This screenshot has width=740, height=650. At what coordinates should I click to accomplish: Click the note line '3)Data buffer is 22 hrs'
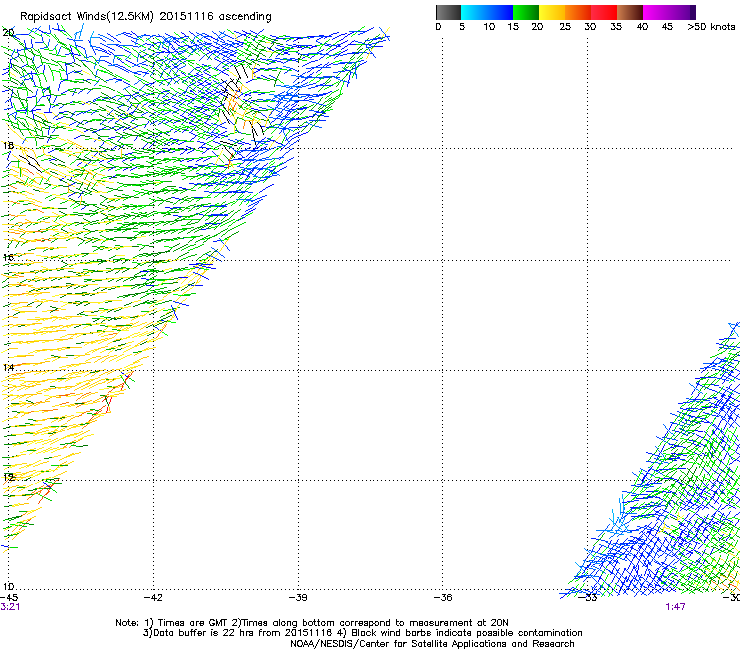[362, 633]
